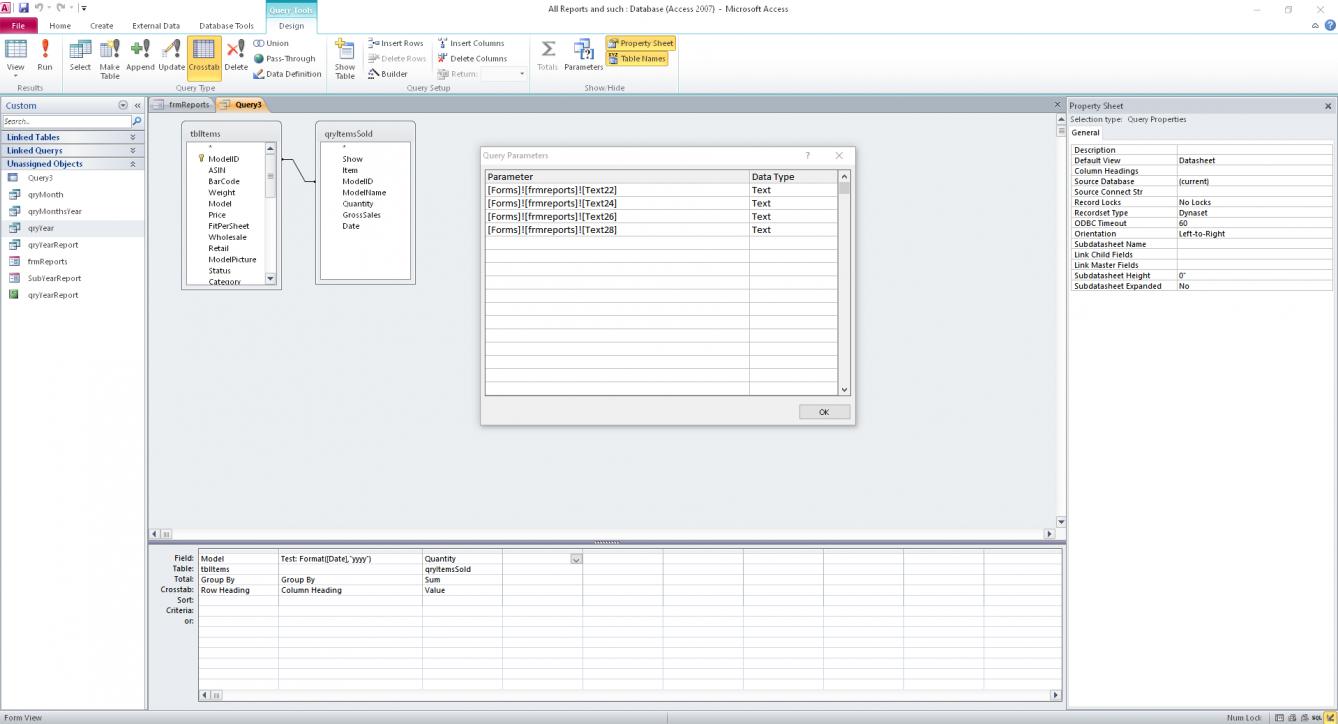The width and height of the screenshot is (1338, 724).
Task: Open the View dropdown arrow
Action: click(16, 76)
